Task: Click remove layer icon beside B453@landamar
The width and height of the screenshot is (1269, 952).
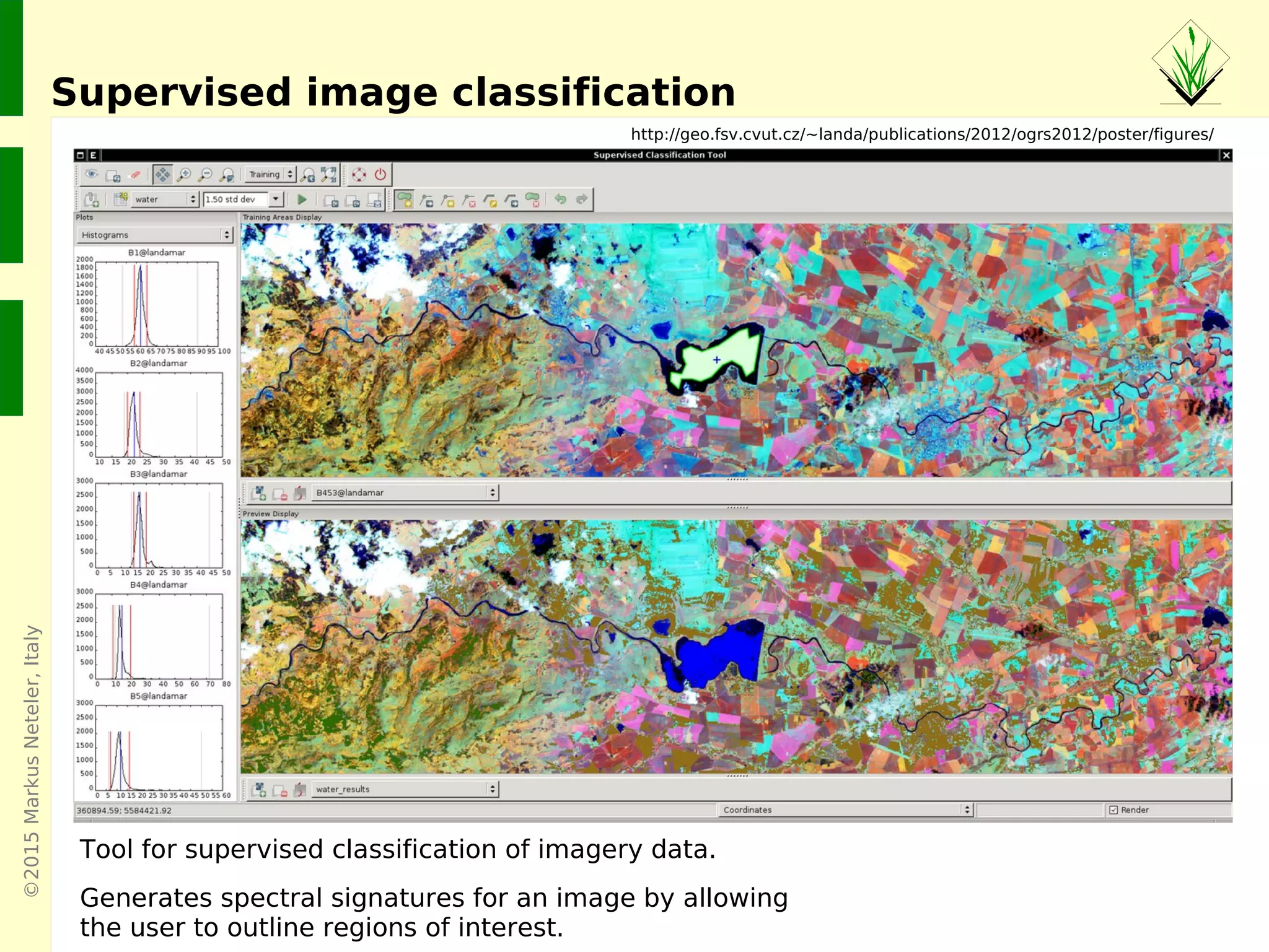Action: click(280, 494)
